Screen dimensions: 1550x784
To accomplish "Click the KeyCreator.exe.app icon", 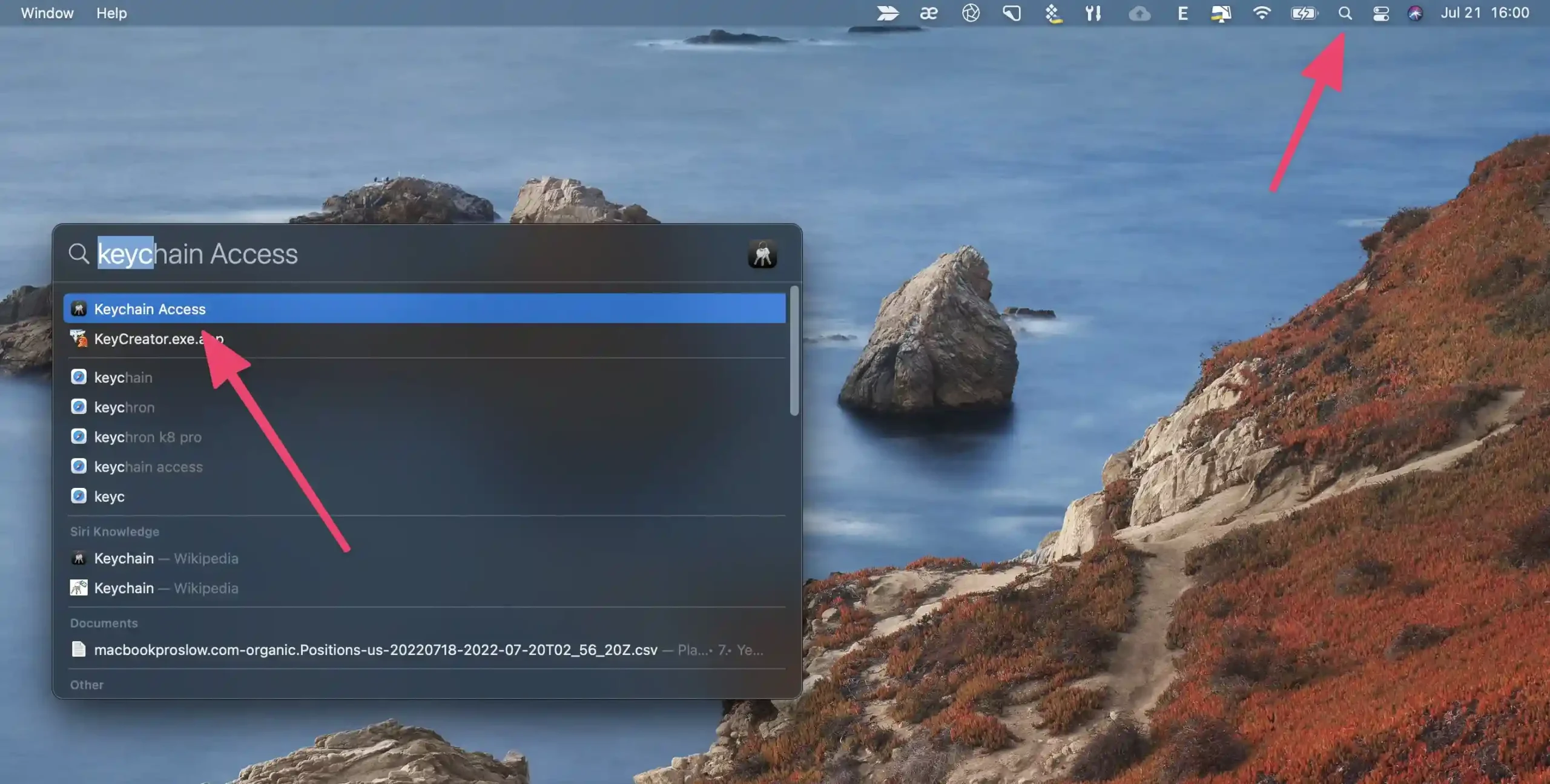I will point(79,338).
